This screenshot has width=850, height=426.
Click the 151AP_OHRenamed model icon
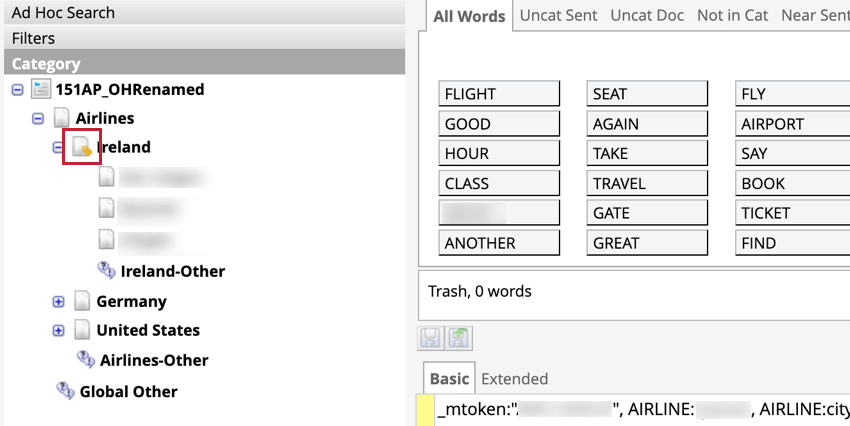click(x=41, y=90)
